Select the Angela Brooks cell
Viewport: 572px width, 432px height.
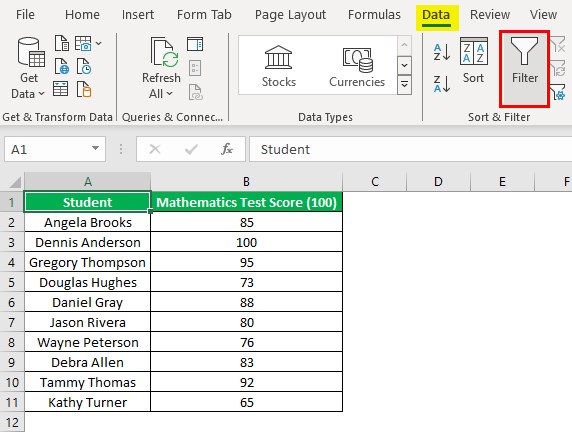88,222
